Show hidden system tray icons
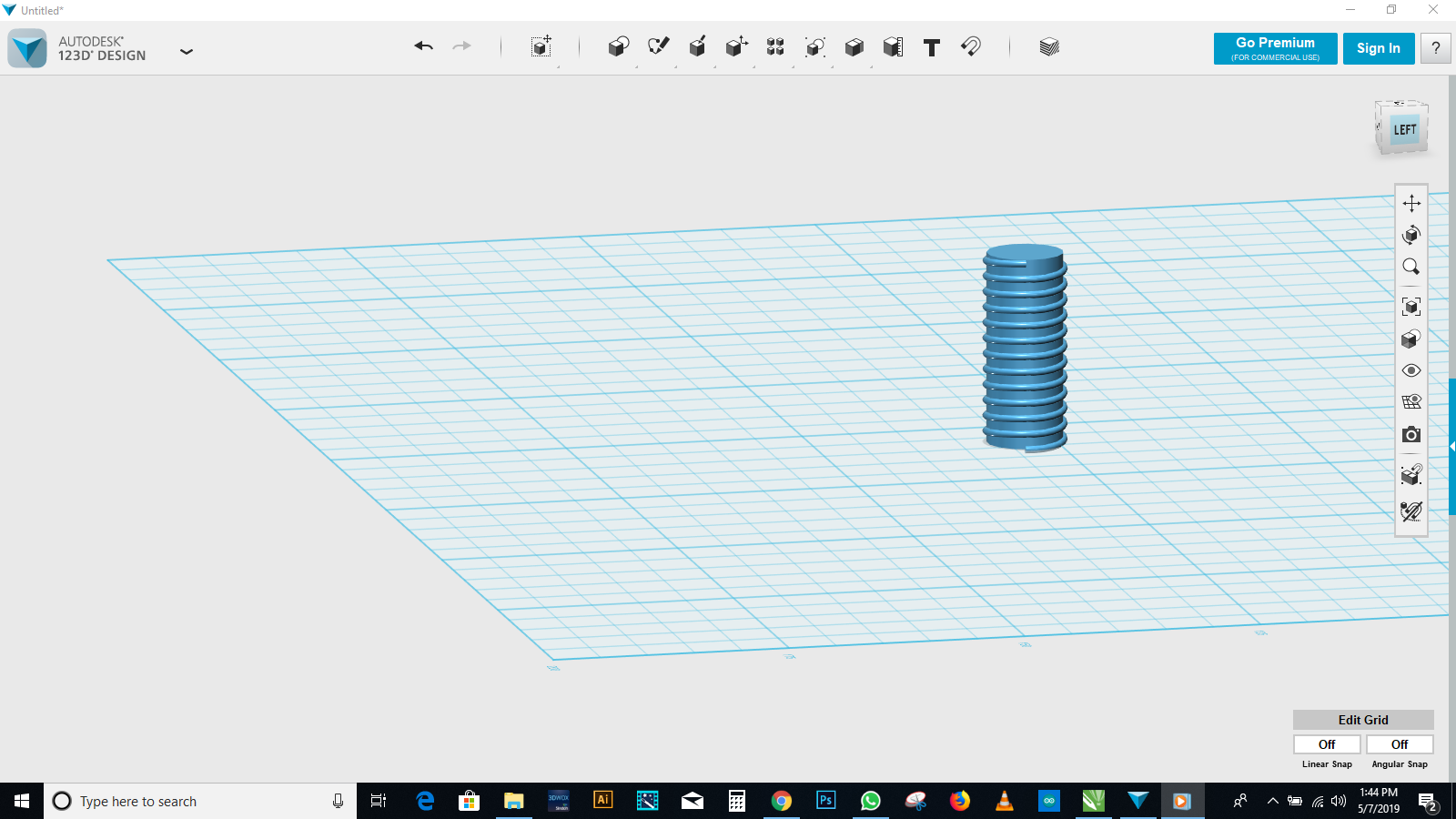1456x819 pixels. [1272, 801]
